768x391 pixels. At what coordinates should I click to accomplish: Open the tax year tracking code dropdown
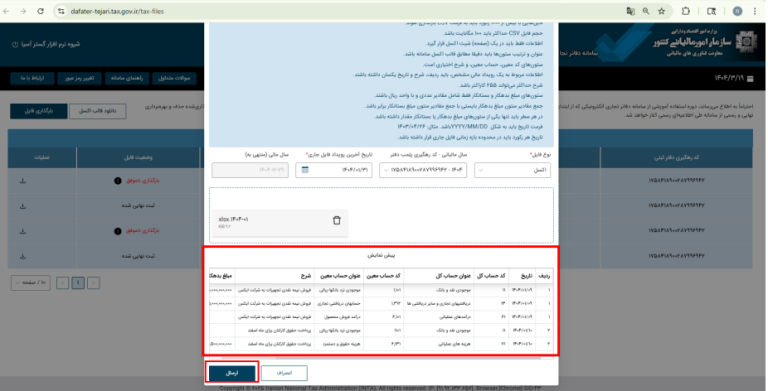click(423, 170)
